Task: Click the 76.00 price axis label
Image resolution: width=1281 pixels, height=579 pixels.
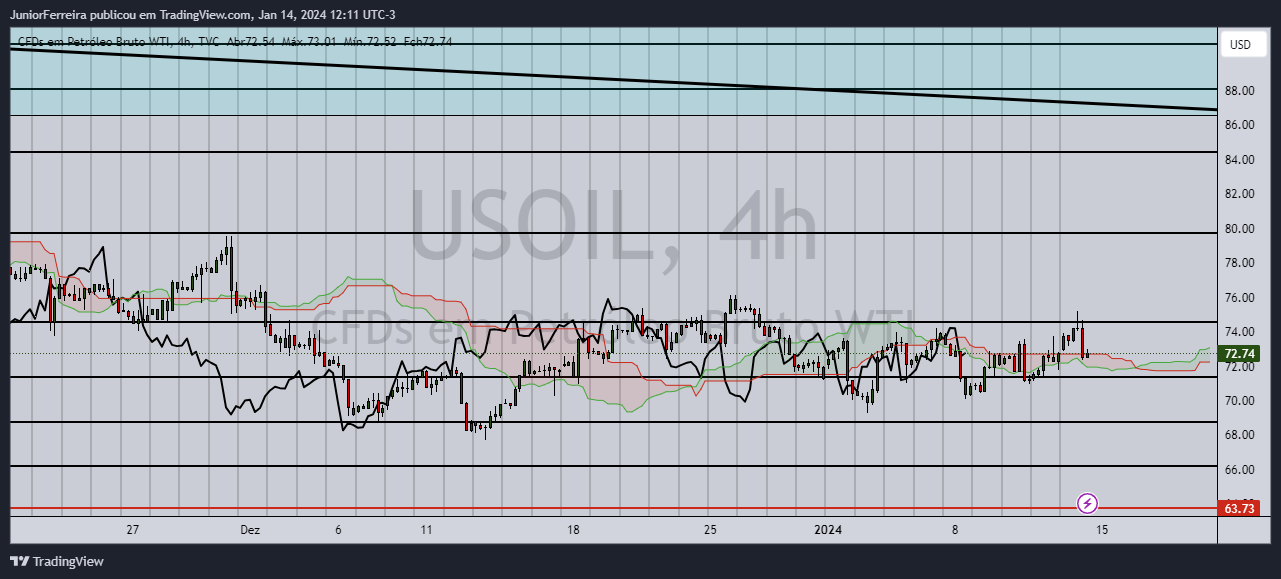Action: 1240,297
